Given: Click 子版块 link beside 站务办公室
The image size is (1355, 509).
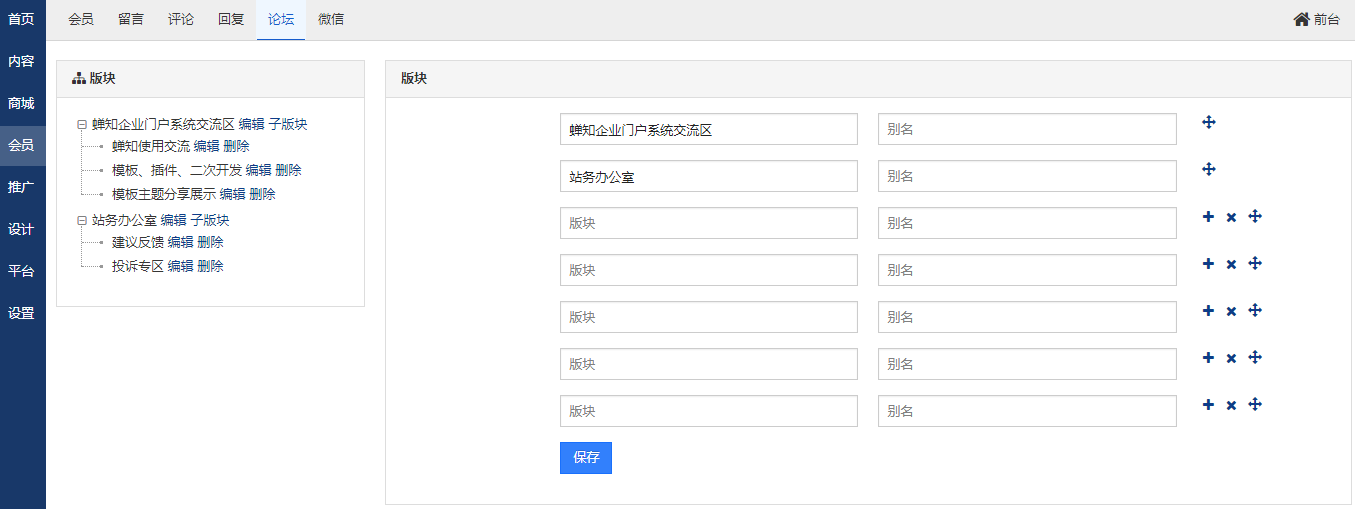Looking at the screenshot, I should click(210, 220).
